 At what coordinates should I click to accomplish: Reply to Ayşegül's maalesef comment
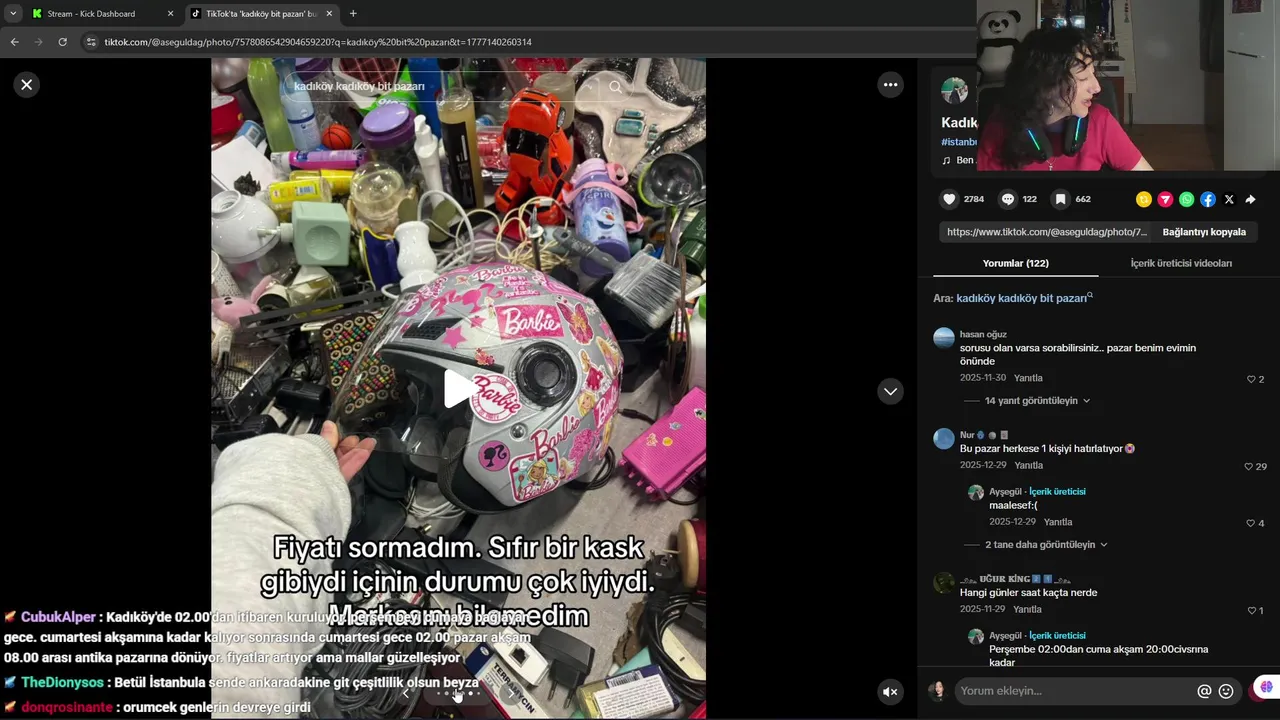pyautogui.click(x=1058, y=522)
